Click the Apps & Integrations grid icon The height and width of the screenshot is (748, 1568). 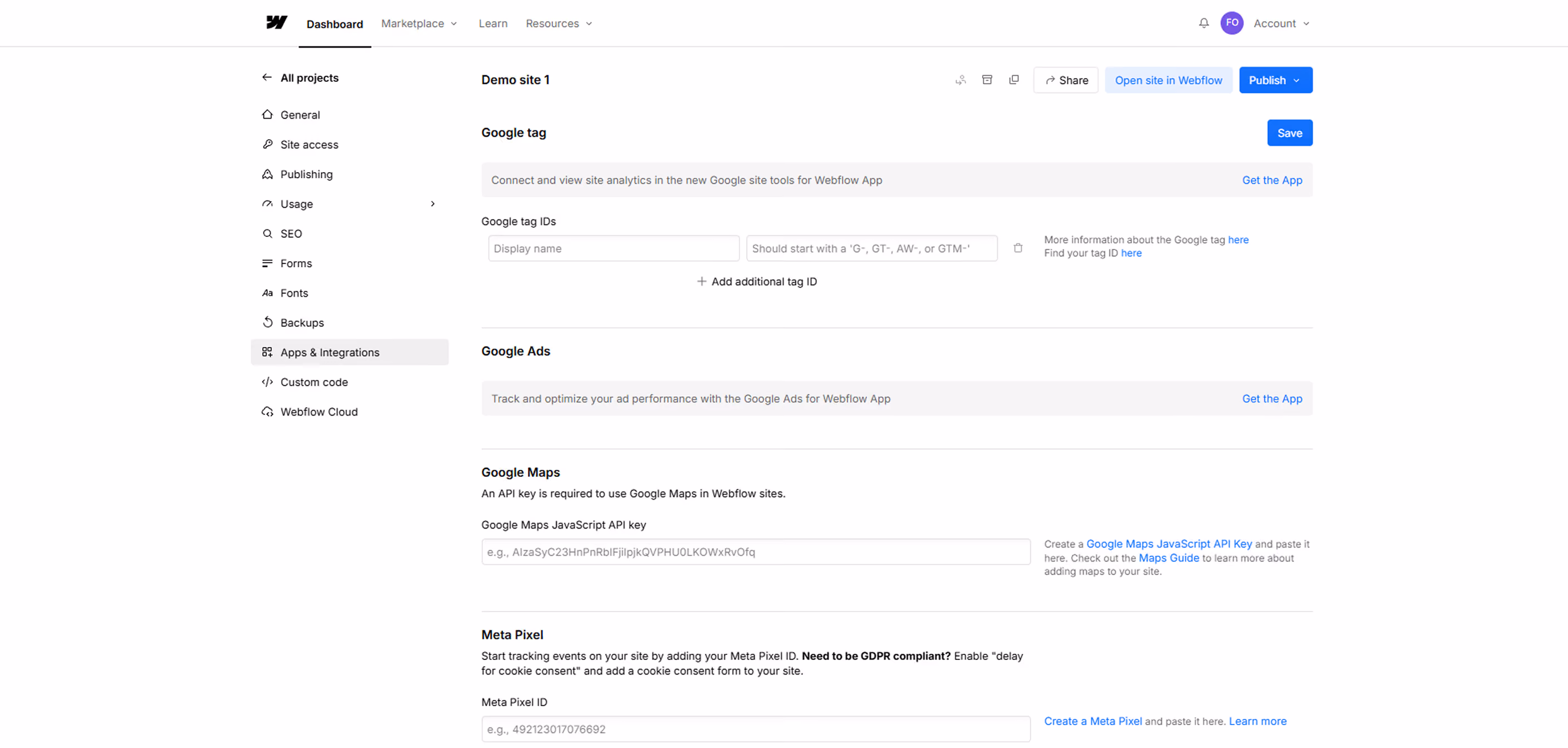tap(267, 353)
